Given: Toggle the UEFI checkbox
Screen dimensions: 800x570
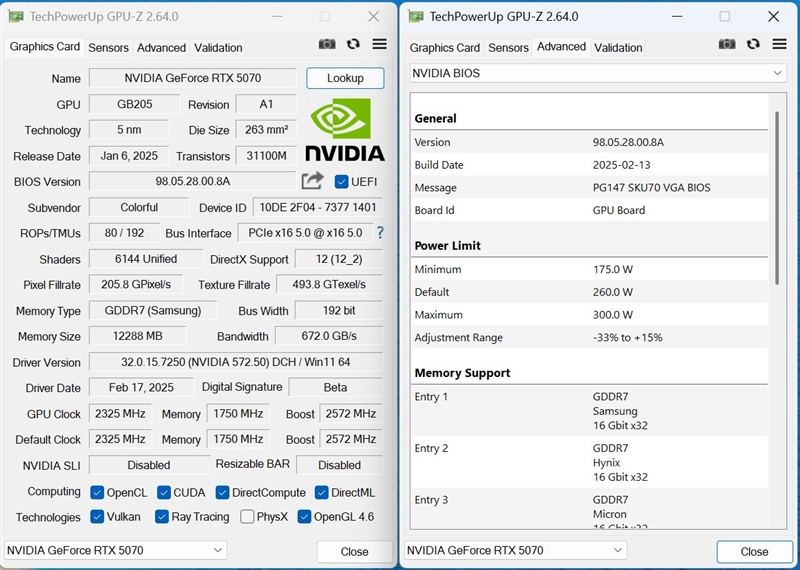Looking at the screenshot, I should (342, 182).
